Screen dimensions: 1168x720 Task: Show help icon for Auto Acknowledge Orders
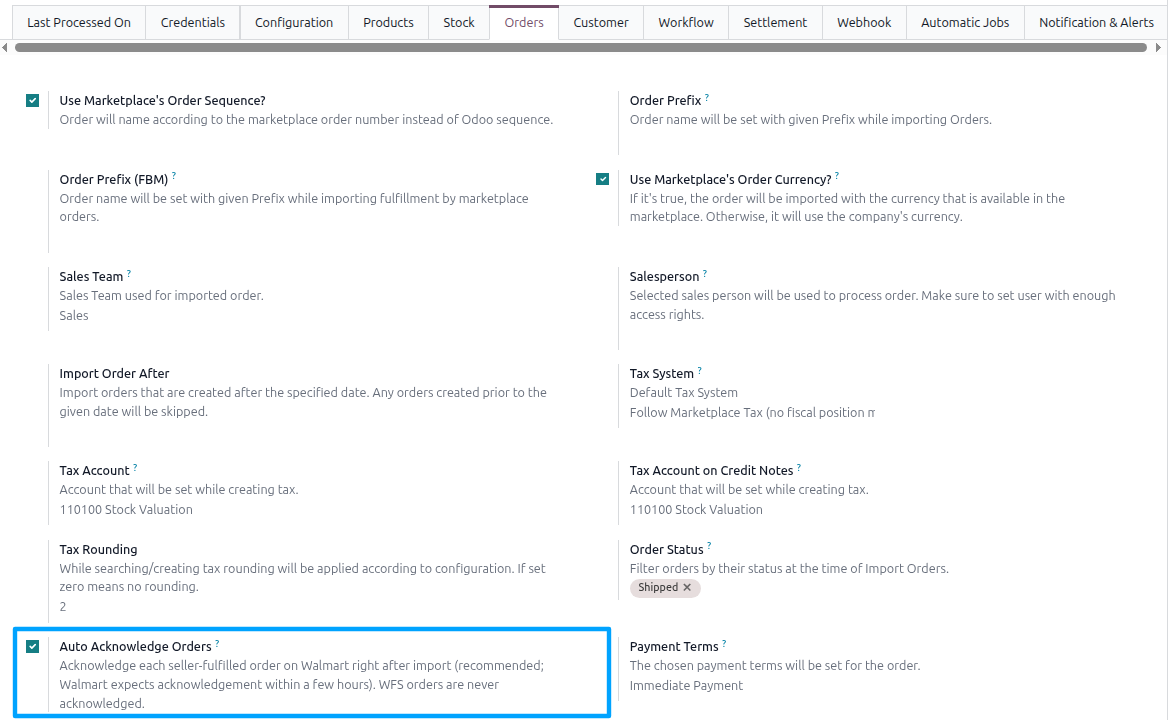[217, 643]
